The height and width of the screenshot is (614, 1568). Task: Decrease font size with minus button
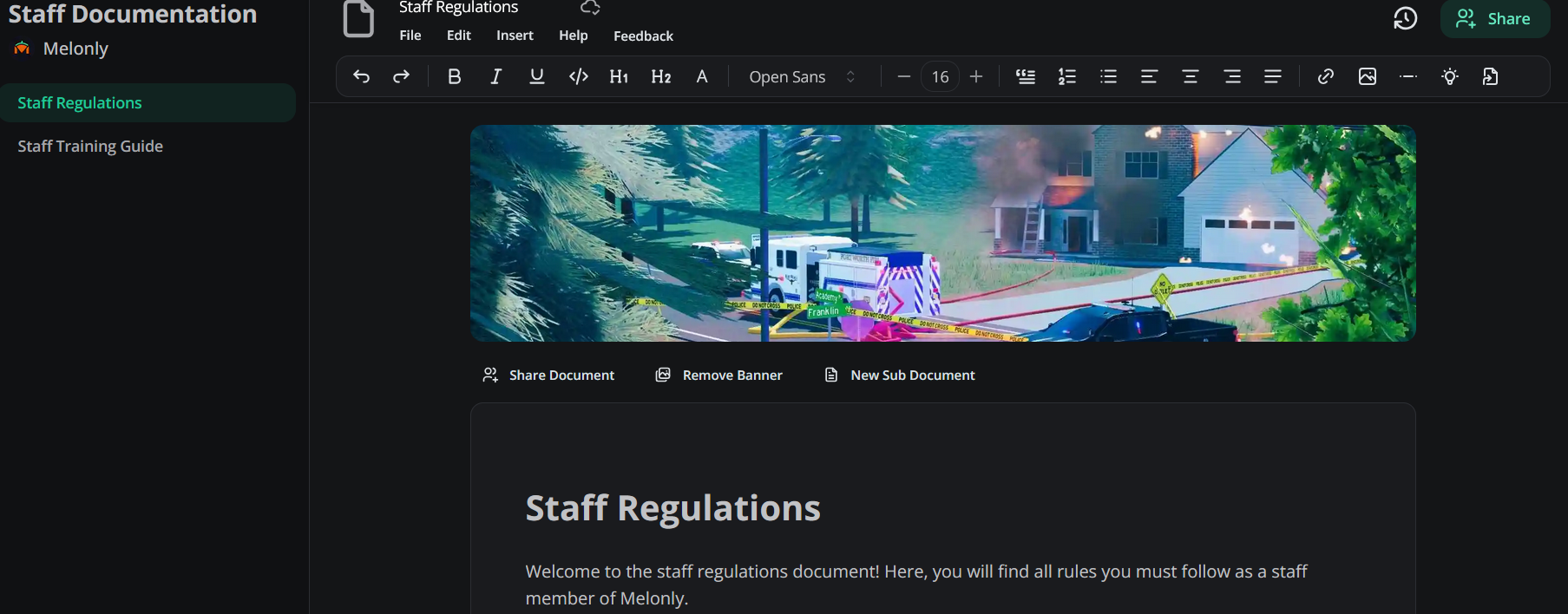pyautogui.click(x=903, y=77)
